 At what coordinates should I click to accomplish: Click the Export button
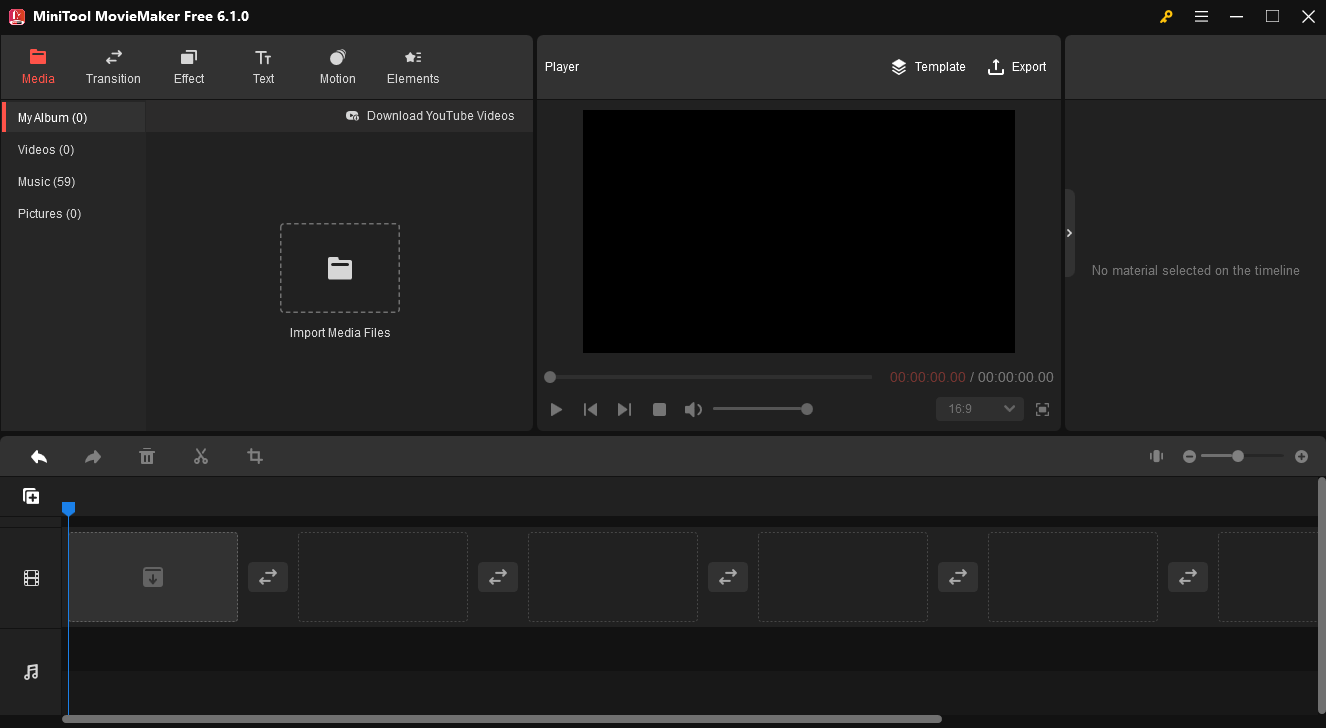(1017, 66)
